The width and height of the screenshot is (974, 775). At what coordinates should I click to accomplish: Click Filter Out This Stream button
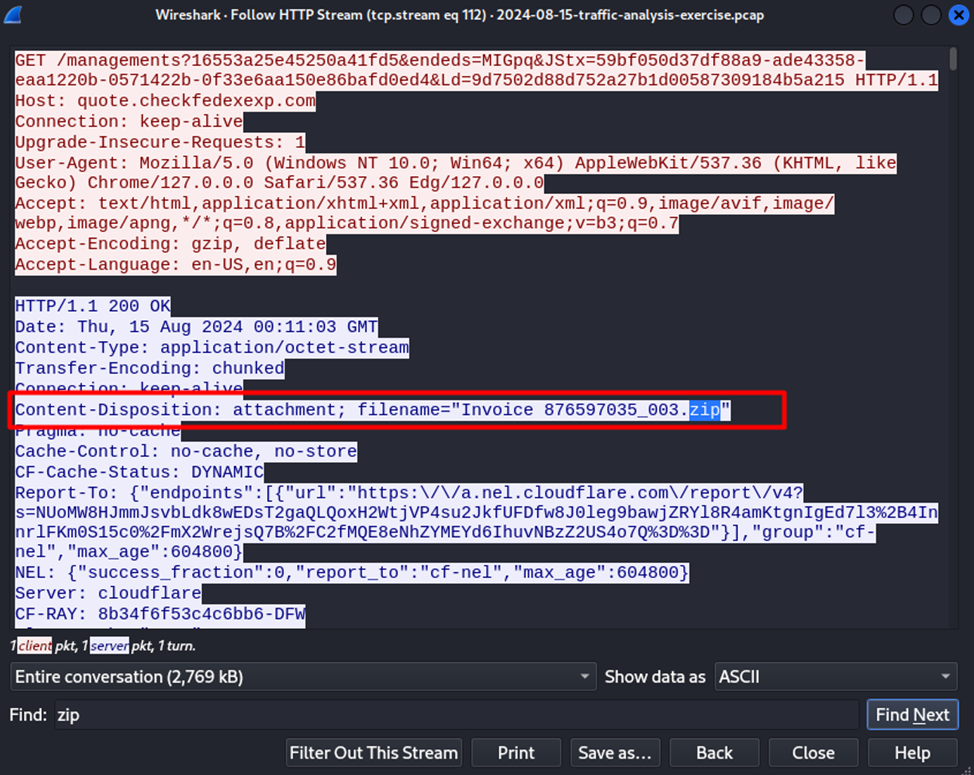[x=374, y=753]
